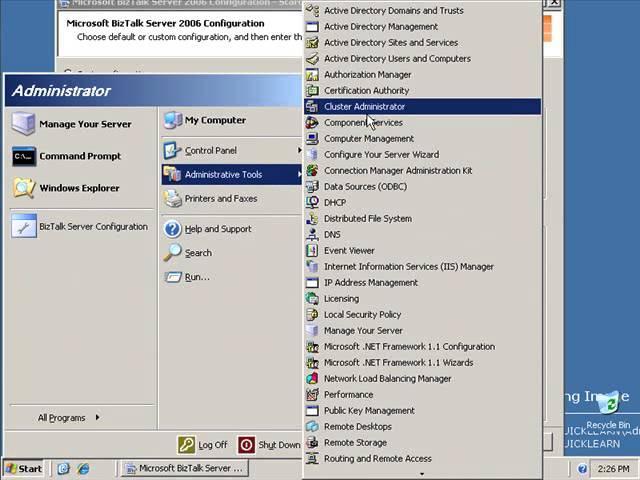Open the Component Services icon
This screenshot has height=480, width=640.
click(x=312, y=122)
